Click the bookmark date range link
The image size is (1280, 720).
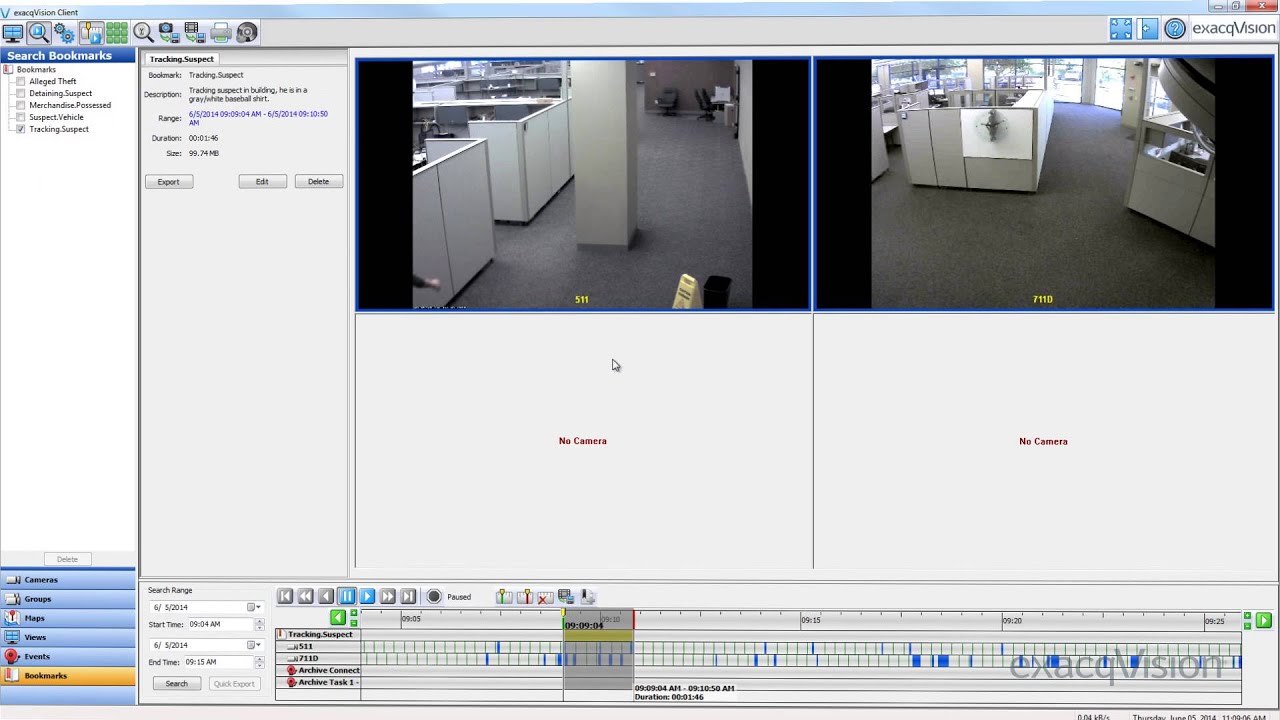coord(258,118)
